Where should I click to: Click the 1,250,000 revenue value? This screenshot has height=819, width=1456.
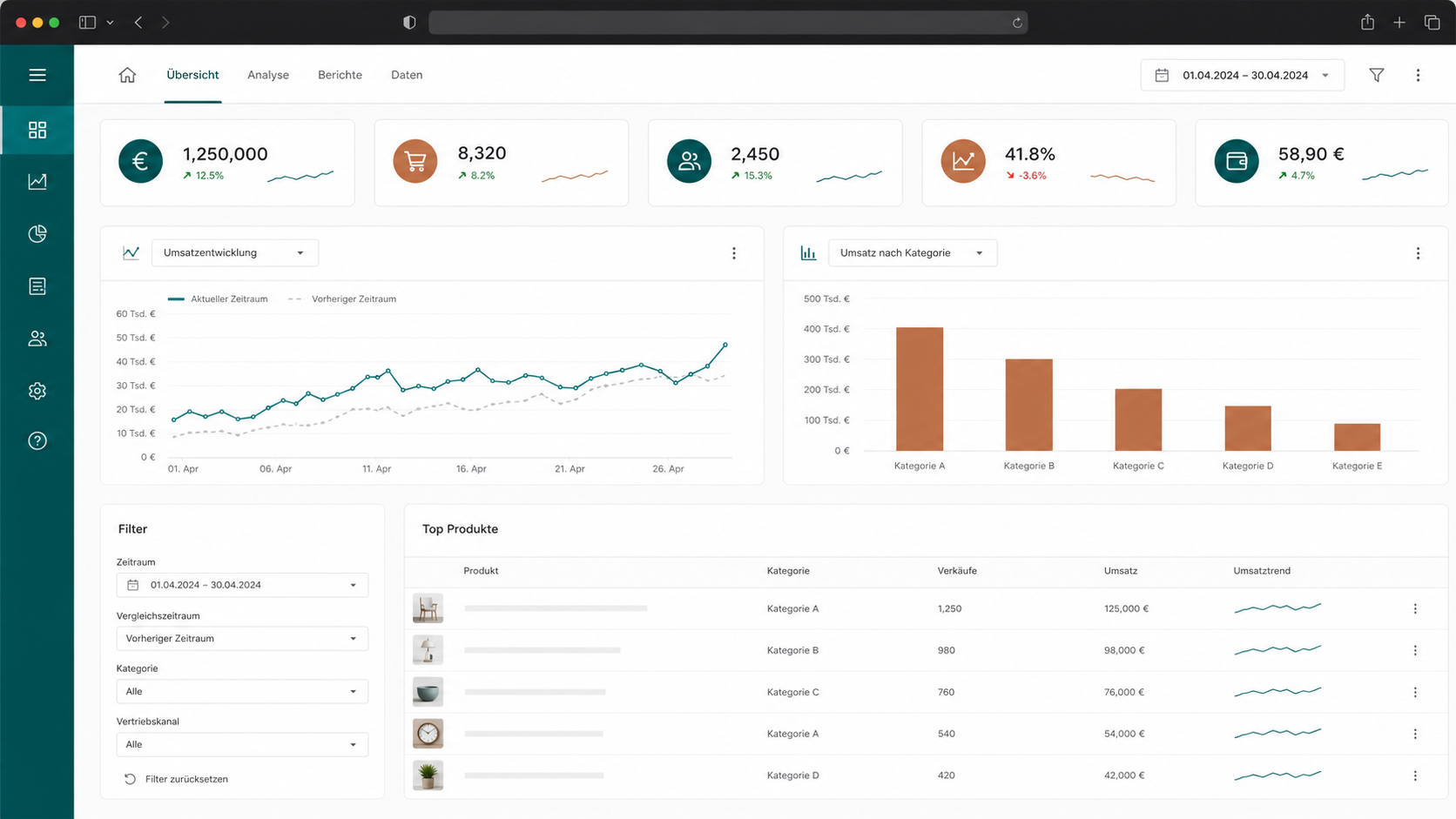pyautogui.click(x=225, y=154)
